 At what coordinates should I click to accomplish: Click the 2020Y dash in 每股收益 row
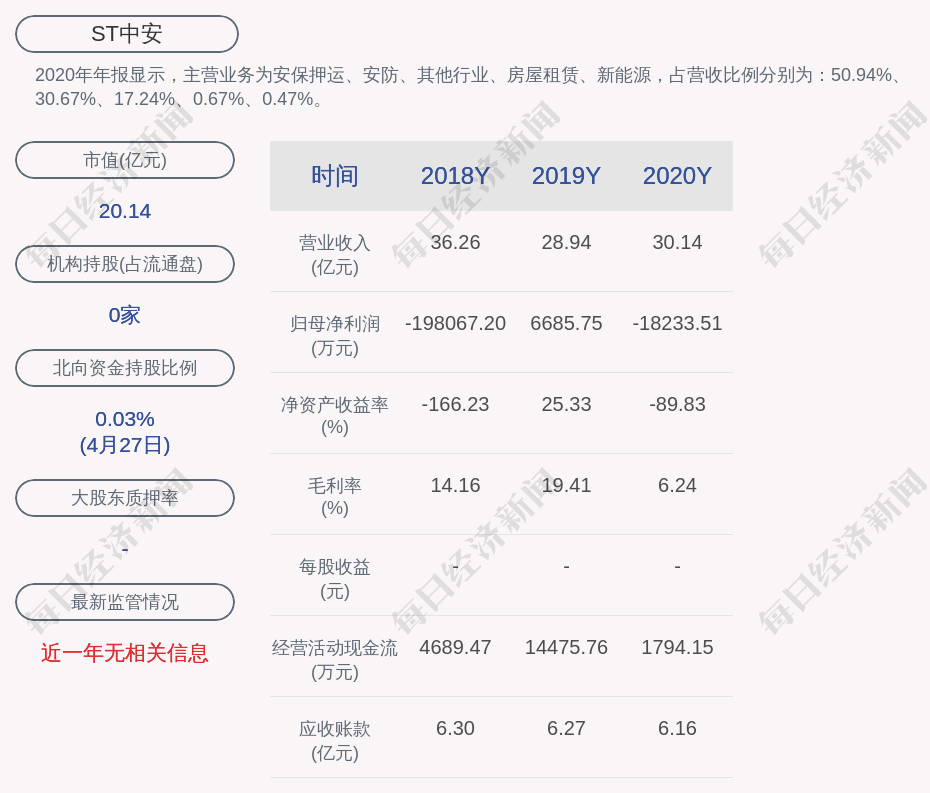coord(677,567)
